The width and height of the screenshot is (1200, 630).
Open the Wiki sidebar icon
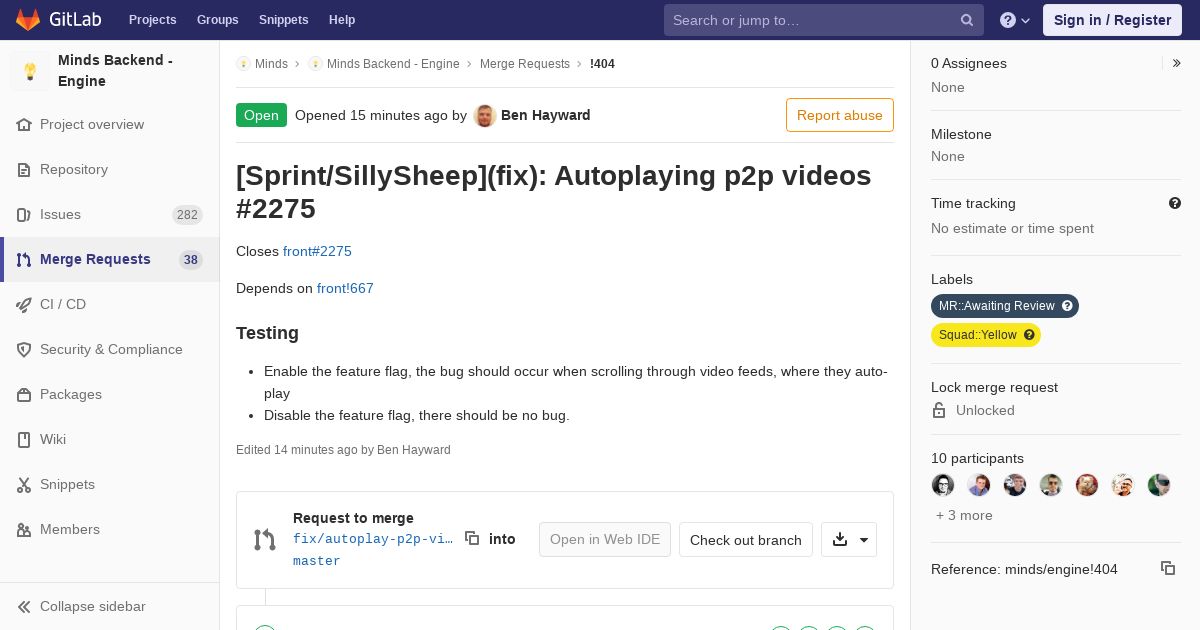point(24,440)
